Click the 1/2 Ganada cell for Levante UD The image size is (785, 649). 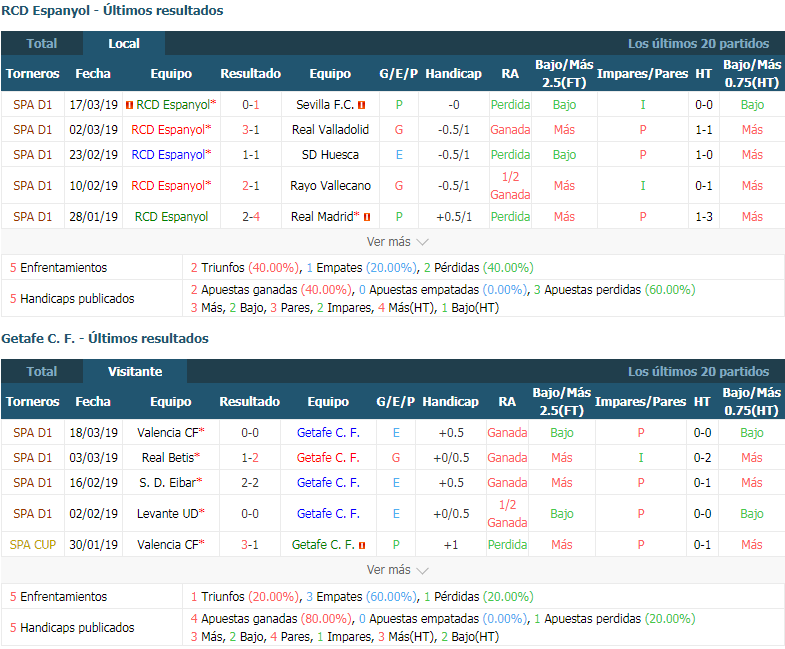[507, 514]
